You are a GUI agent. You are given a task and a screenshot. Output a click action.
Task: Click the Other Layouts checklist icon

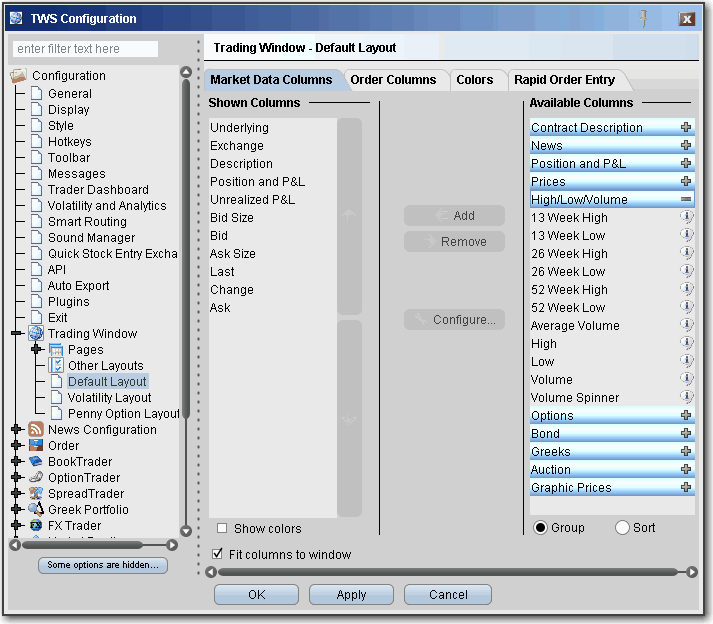[56, 365]
